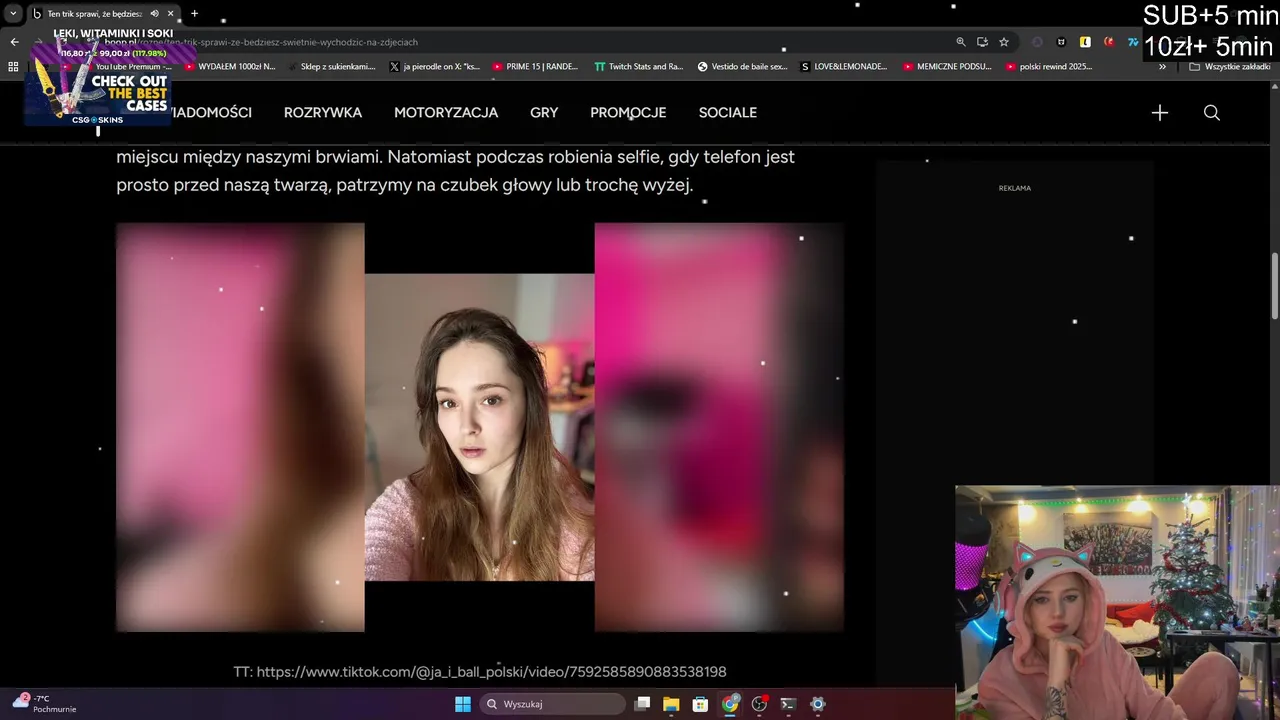Screen dimensions: 1280x720
Task: Expand more sections with the plus icon
Action: click(1160, 113)
